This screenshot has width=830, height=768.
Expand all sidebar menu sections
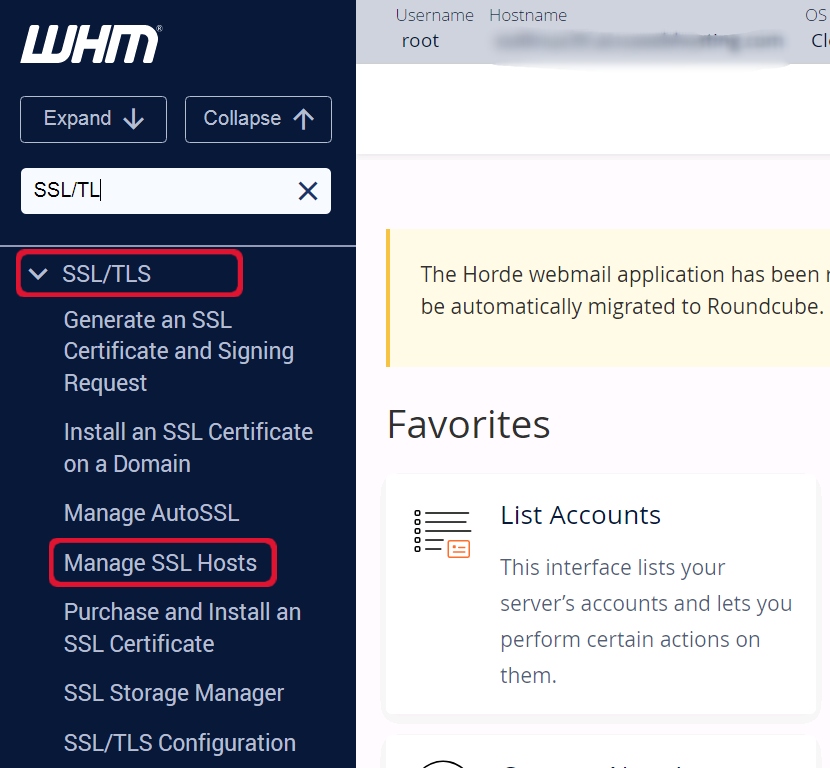pos(93,119)
